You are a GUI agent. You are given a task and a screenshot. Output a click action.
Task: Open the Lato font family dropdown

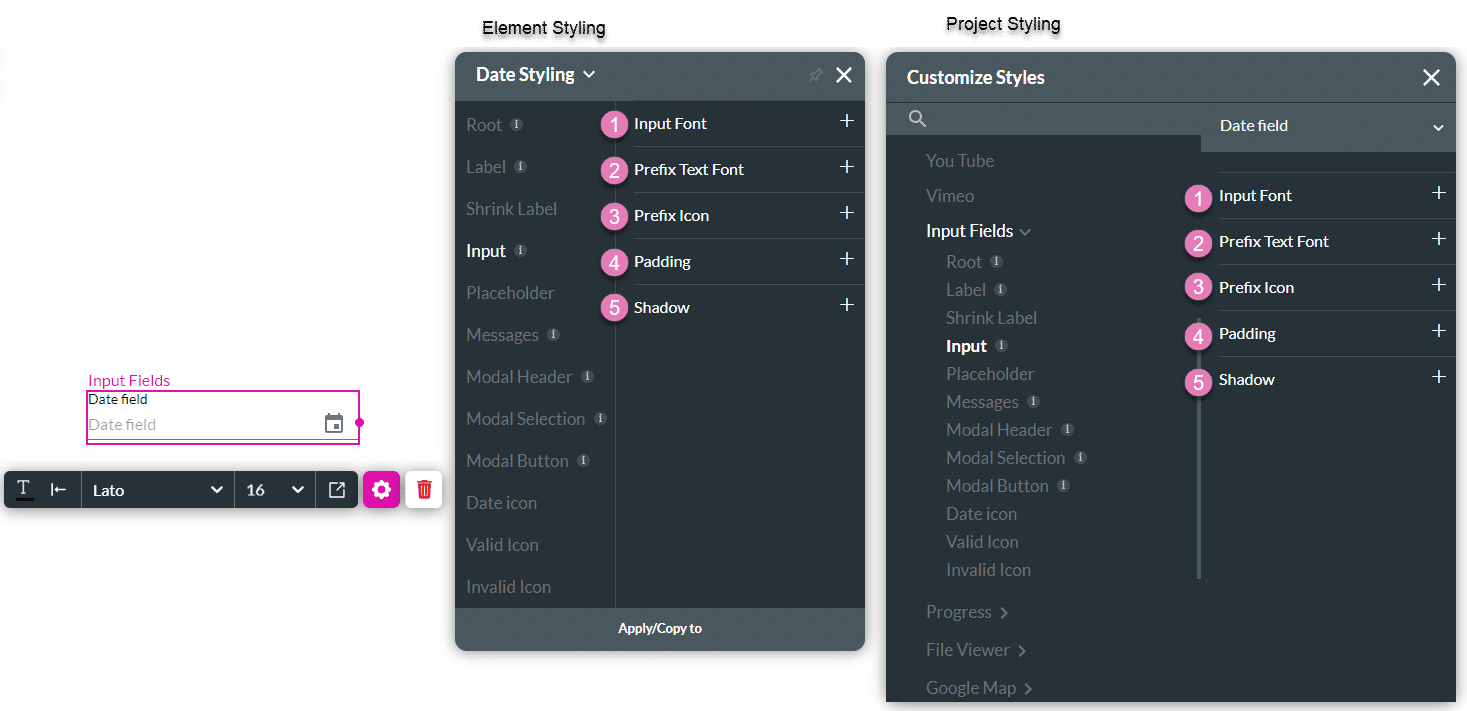157,489
